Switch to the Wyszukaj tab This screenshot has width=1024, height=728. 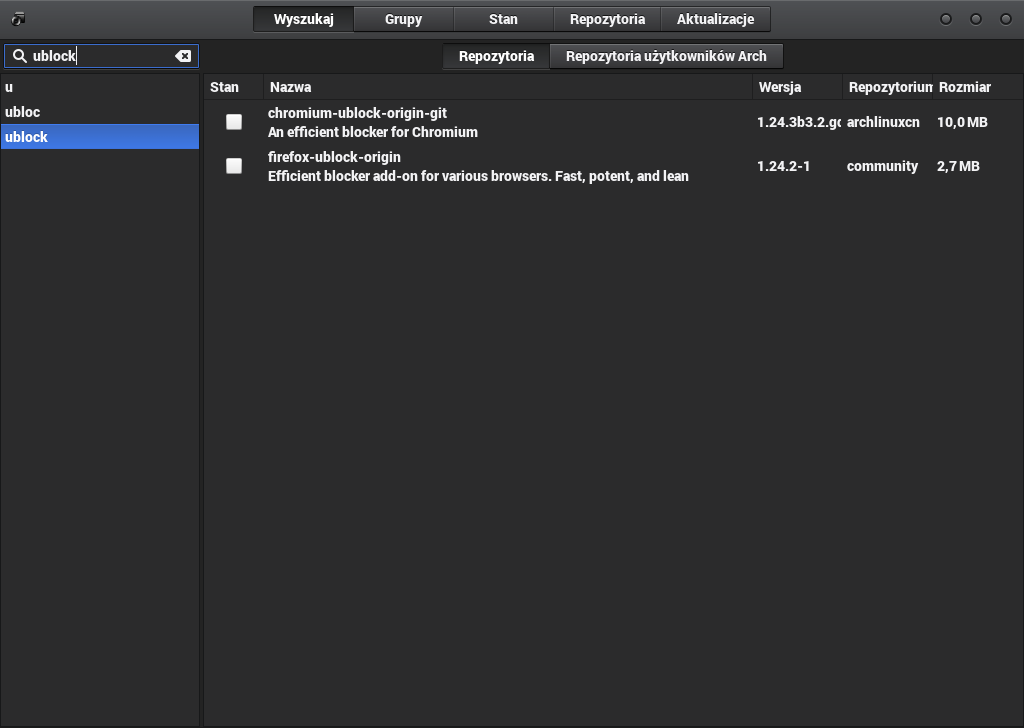(304, 19)
